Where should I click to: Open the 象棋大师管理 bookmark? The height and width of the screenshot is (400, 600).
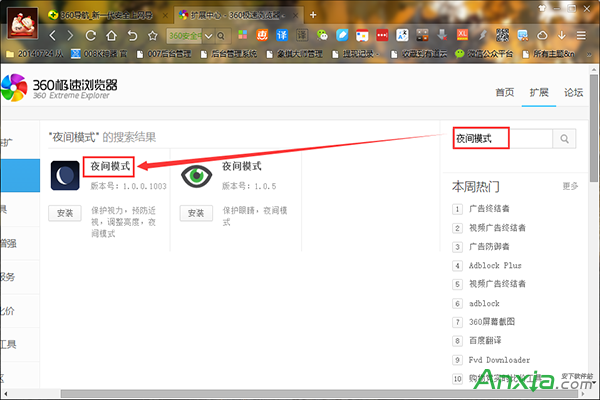(x=295, y=54)
